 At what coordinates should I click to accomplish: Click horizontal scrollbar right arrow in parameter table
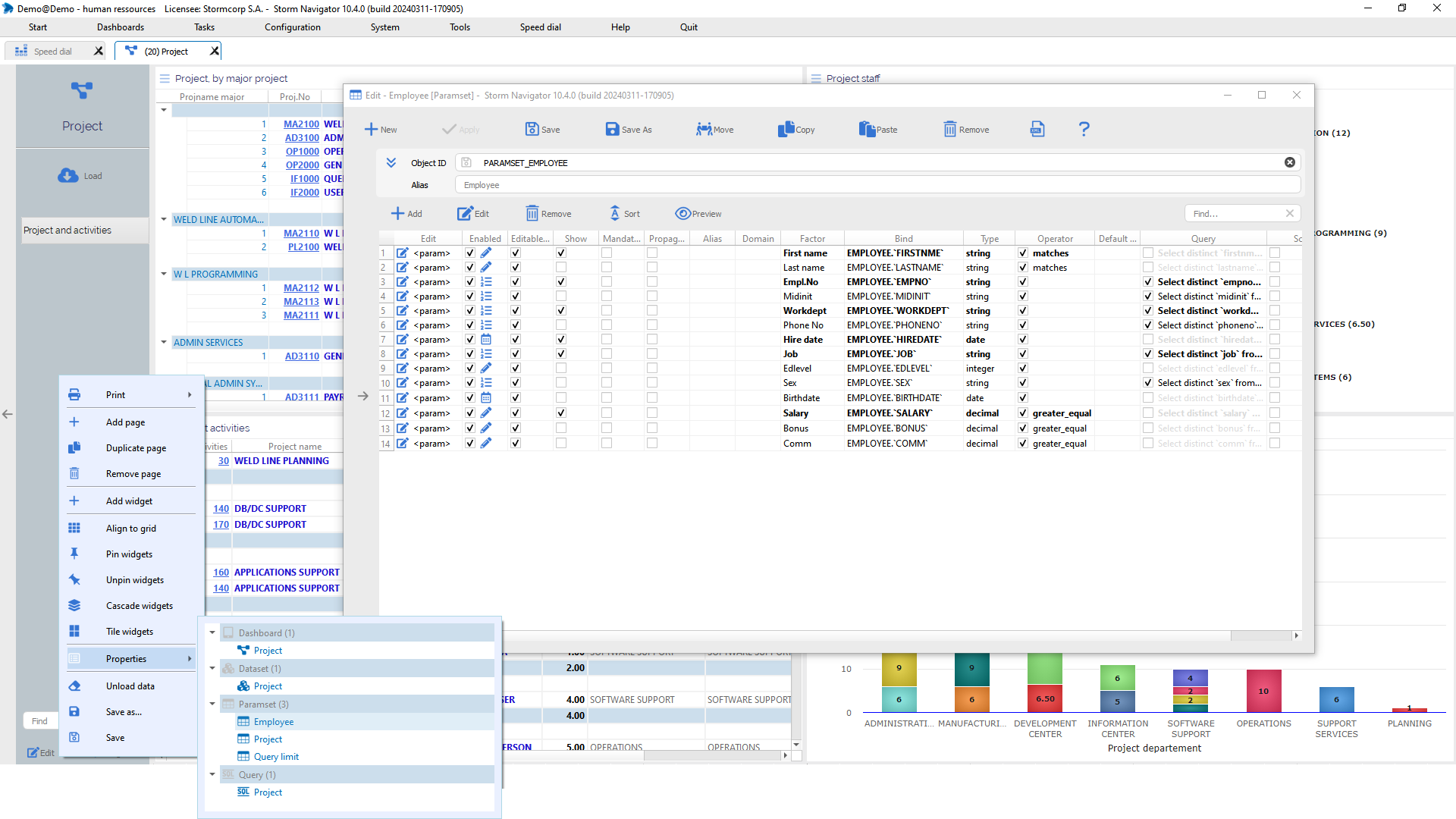point(1296,635)
